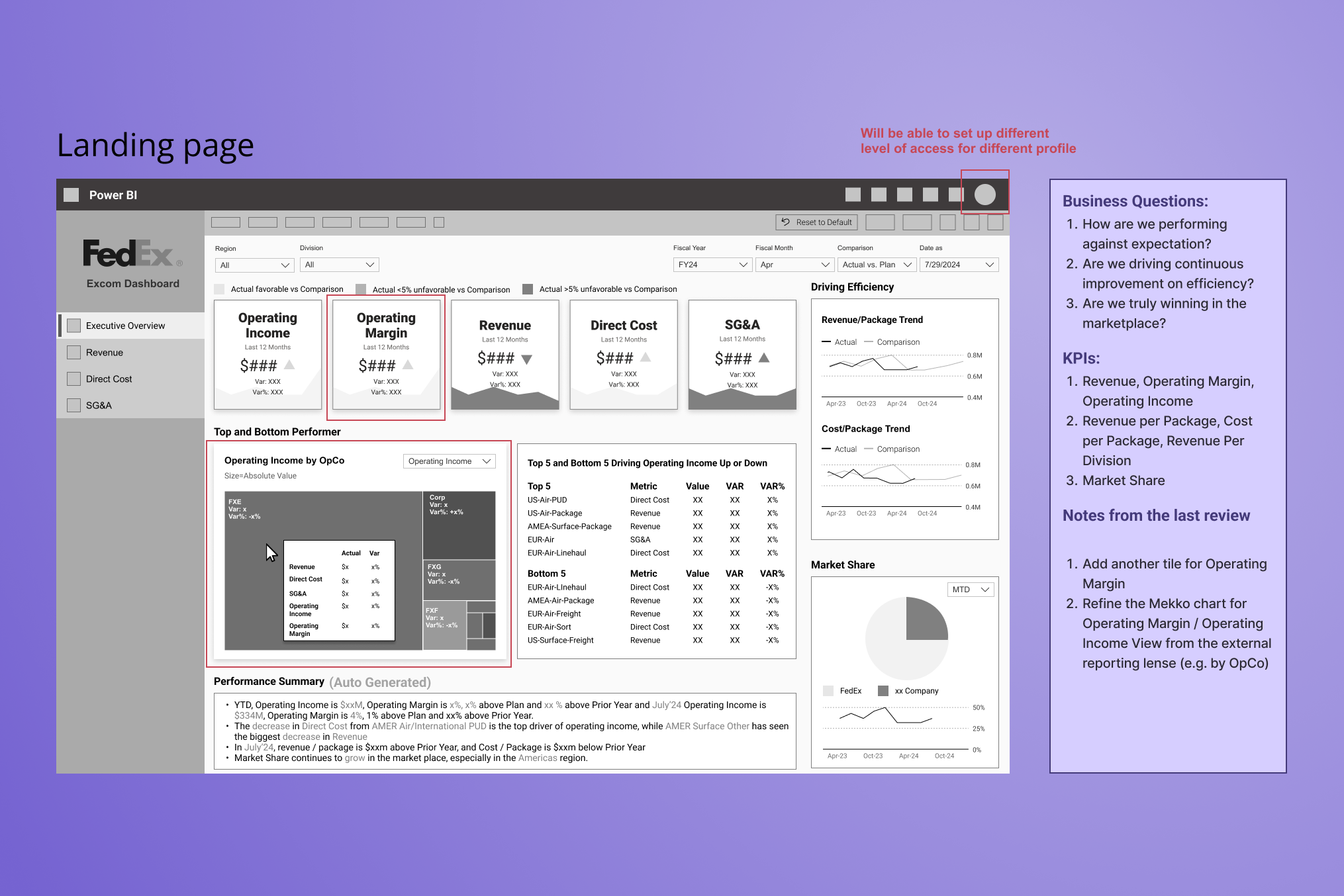
Task: Click the US-Air-PUD row in Top 5
Action: [656, 500]
